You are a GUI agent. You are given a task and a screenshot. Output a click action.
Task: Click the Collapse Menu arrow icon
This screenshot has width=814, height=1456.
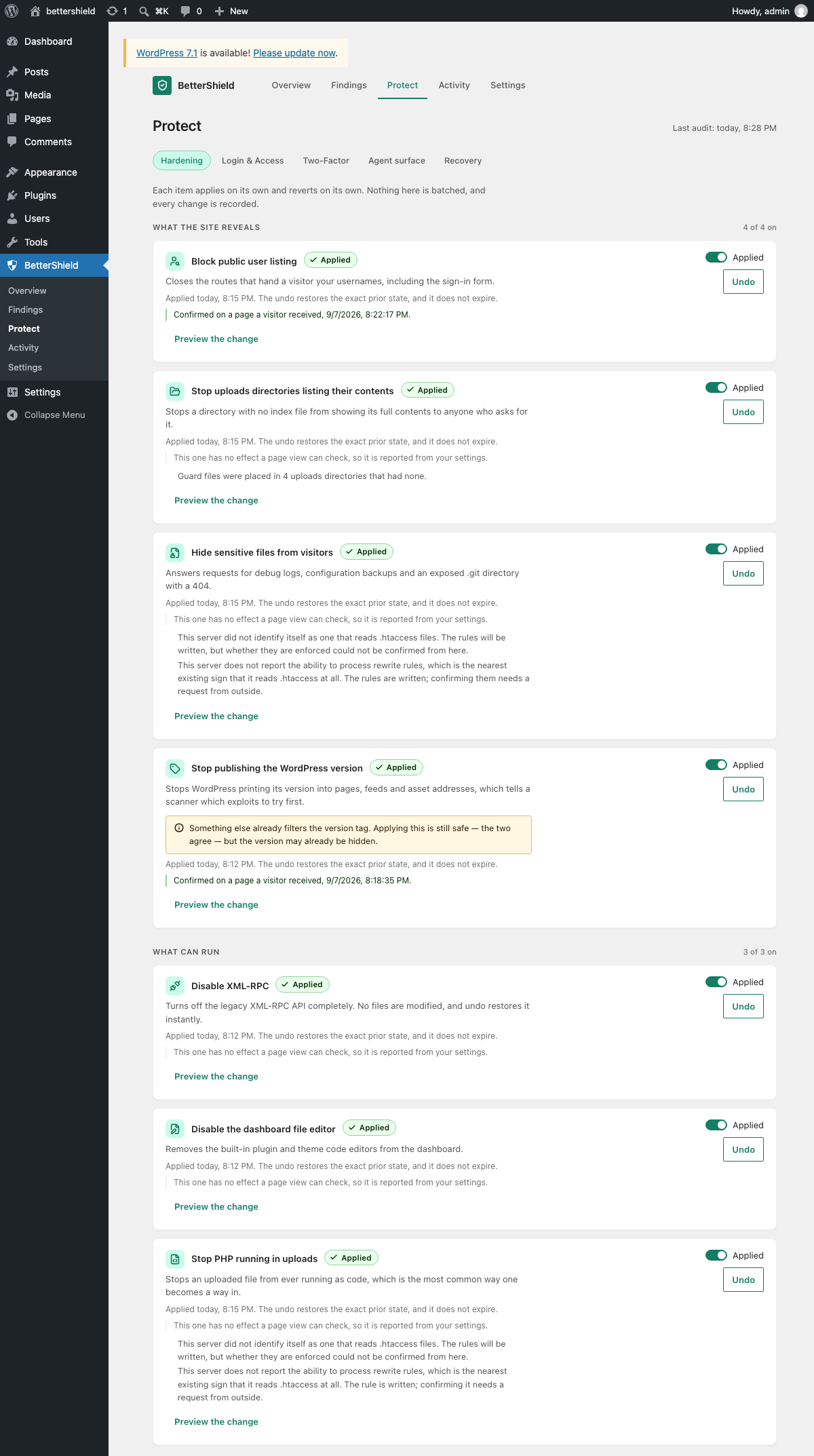[12, 415]
